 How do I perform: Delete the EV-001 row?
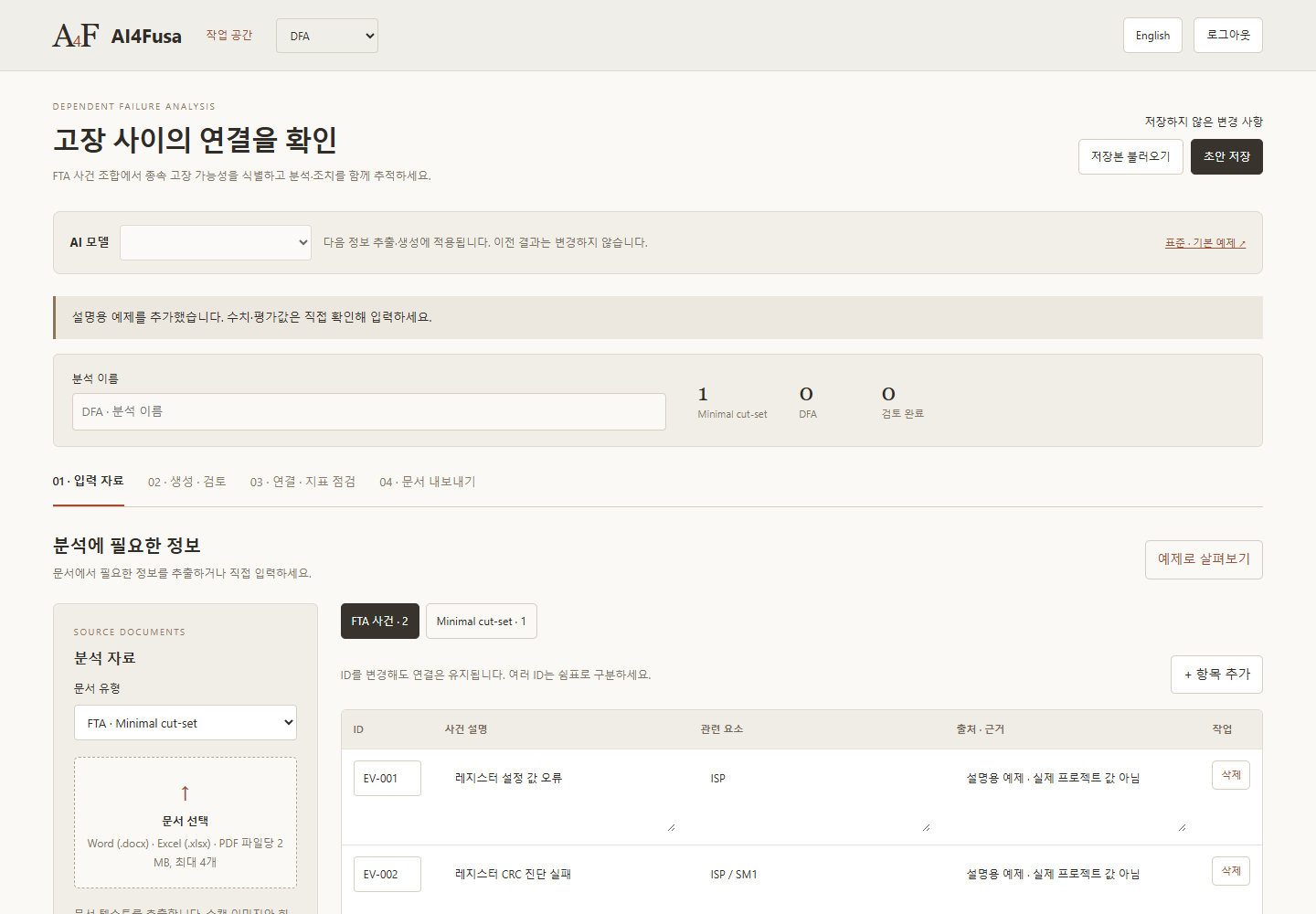[1231, 775]
